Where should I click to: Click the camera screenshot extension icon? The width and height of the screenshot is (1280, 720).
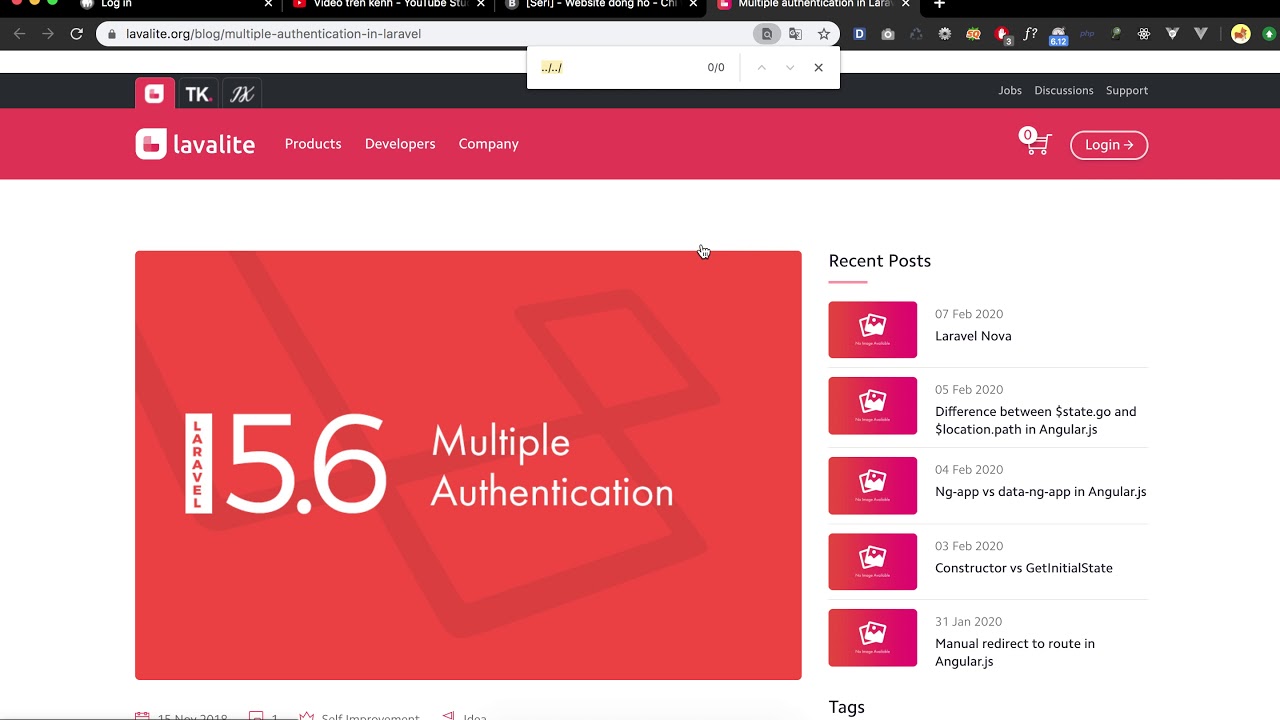click(x=888, y=34)
